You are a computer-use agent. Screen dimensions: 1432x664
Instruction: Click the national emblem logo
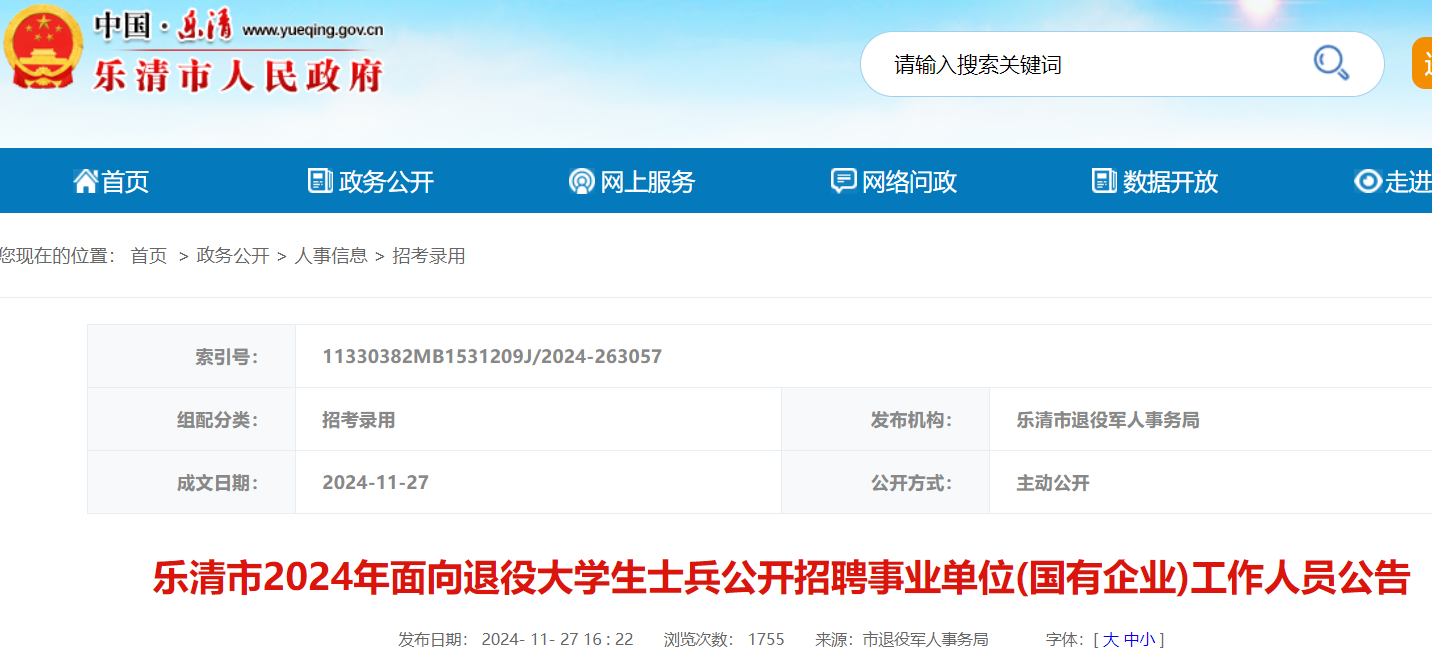coord(42,47)
